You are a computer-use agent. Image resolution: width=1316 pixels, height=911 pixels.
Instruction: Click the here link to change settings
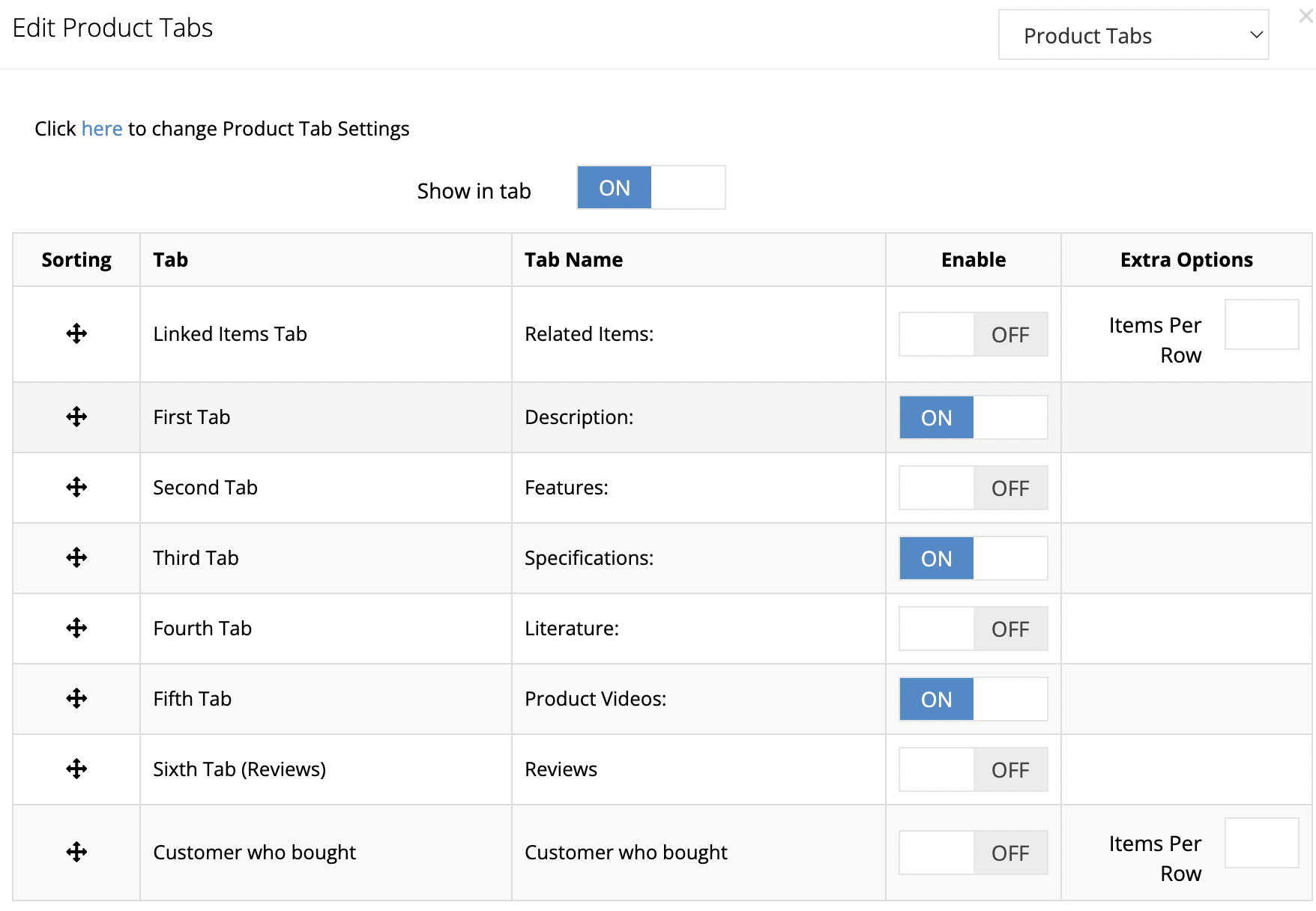(x=102, y=128)
